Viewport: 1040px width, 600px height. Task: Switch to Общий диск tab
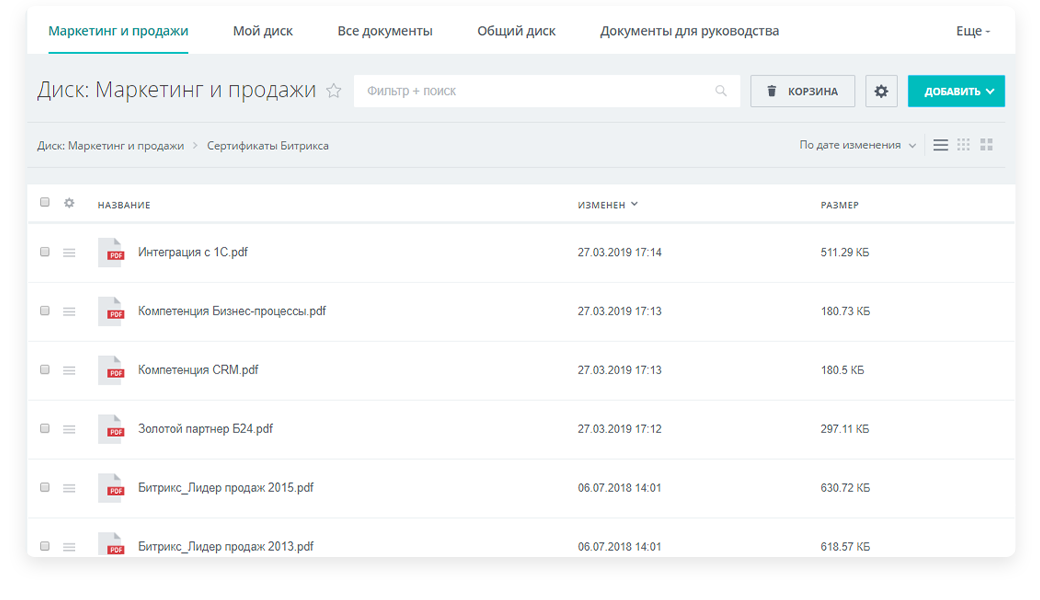517,31
